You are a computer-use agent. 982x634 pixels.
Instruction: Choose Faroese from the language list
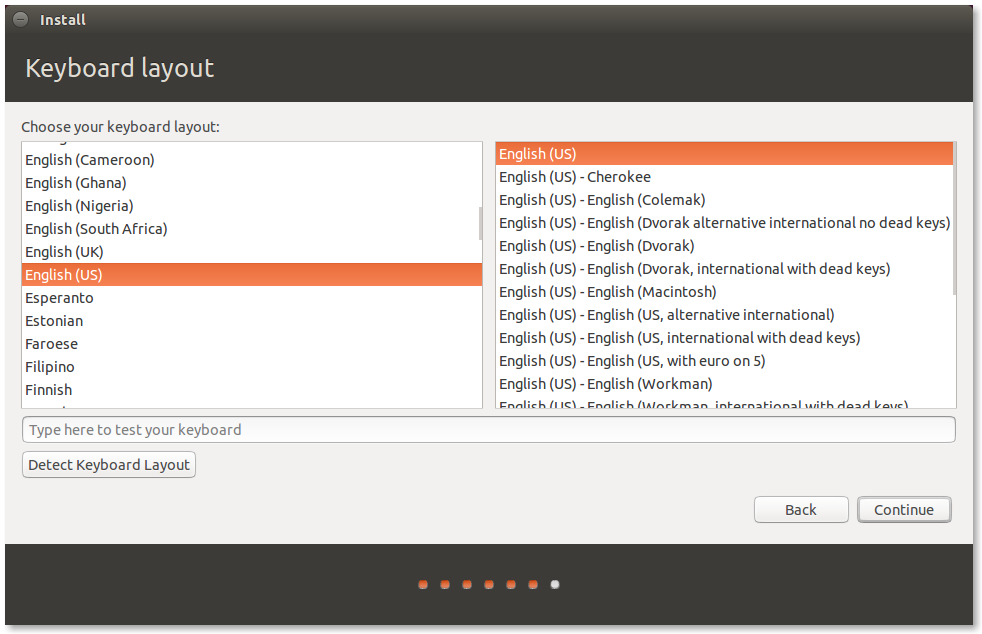pyautogui.click(x=251, y=344)
